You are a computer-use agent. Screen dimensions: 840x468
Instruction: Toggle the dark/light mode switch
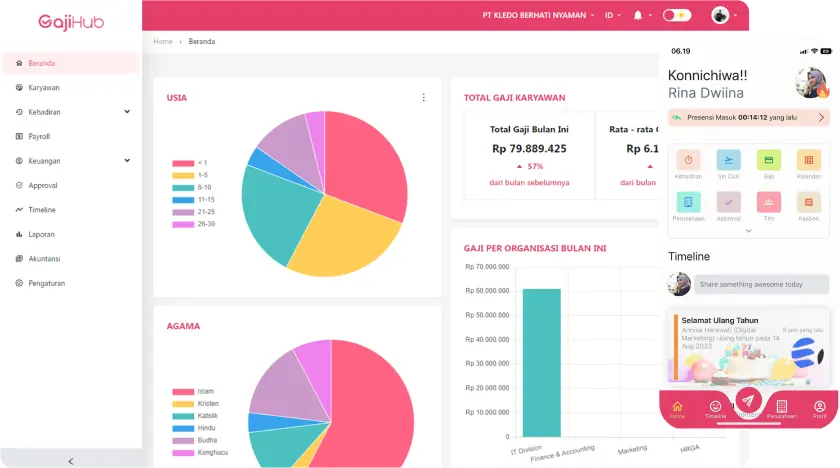point(677,16)
